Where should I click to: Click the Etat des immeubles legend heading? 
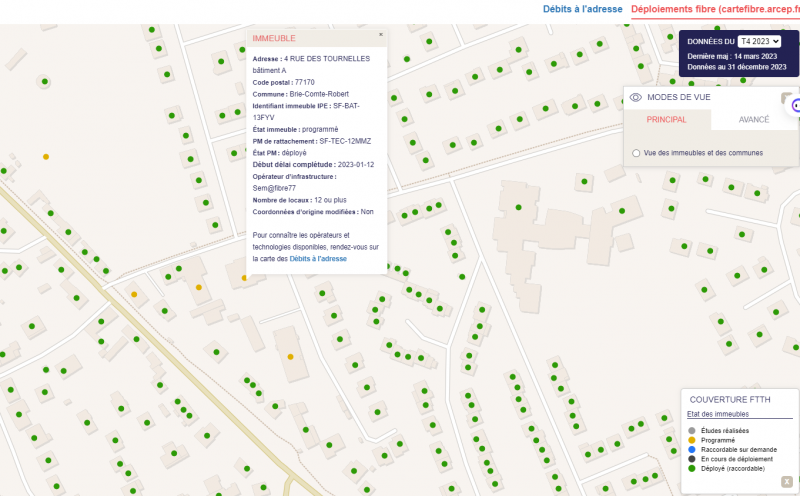click(718, 414)
